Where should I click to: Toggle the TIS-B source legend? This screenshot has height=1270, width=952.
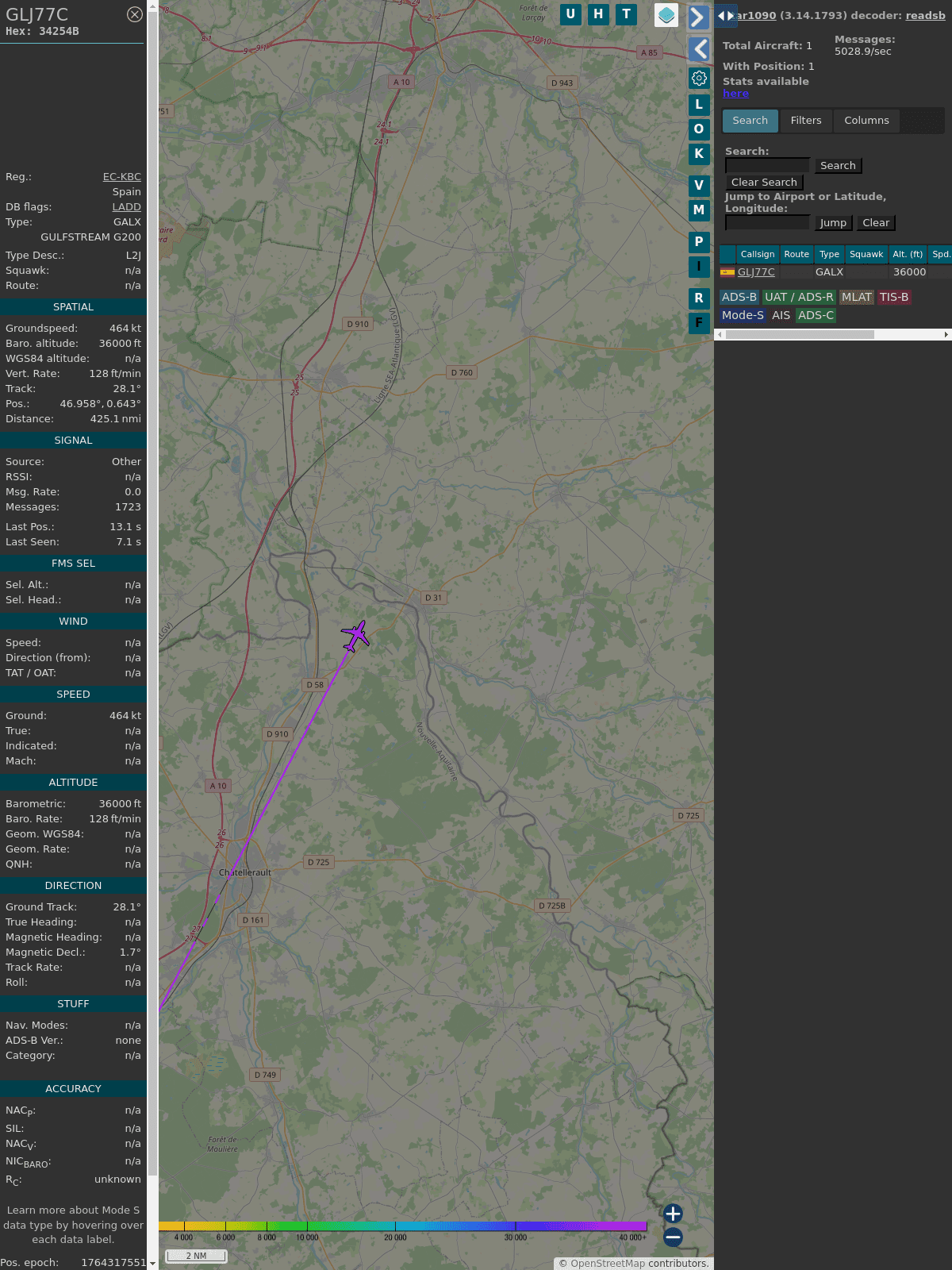click(894, 297)
